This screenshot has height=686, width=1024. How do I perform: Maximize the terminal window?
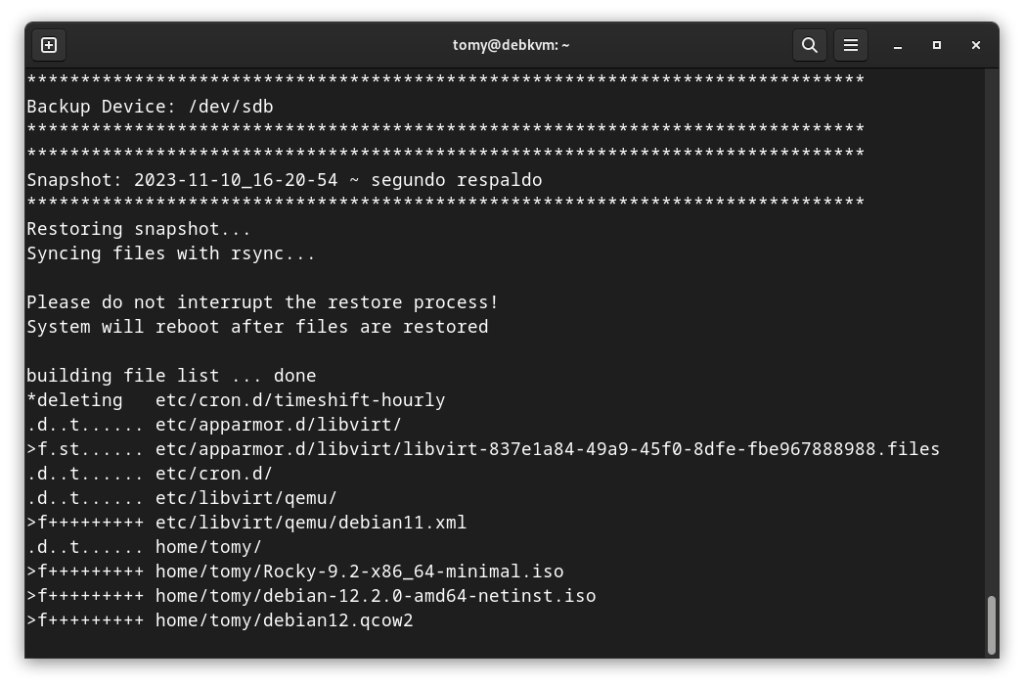pyautogui.click(x=937, y=45)
